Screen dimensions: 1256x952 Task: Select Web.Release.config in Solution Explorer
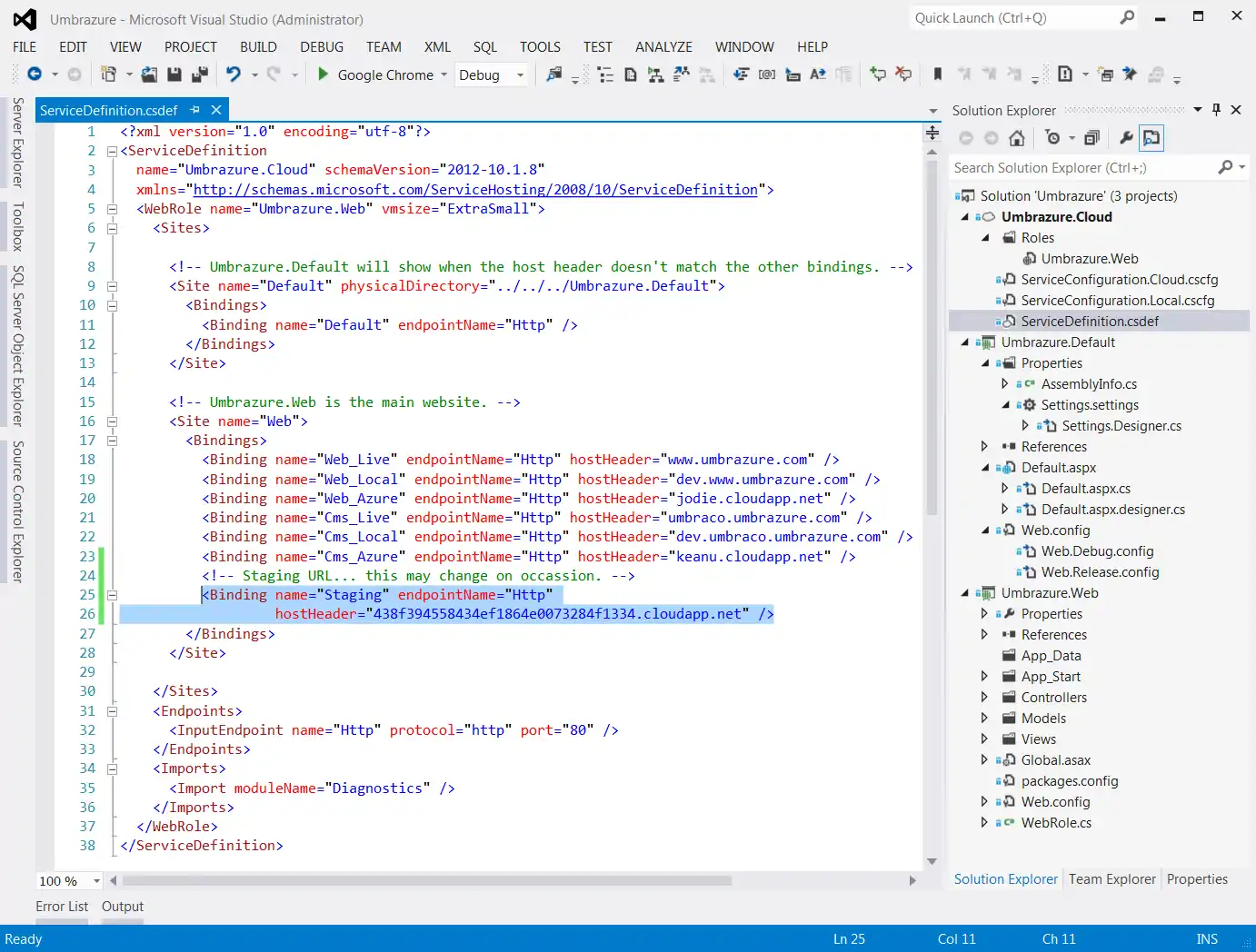click(1100, 571)
